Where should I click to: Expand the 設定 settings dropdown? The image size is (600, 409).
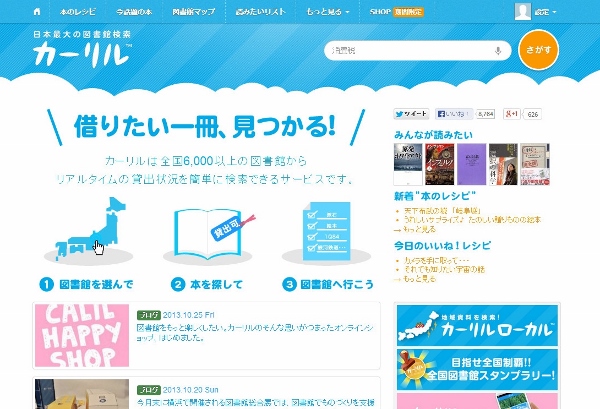coord(545,12)
